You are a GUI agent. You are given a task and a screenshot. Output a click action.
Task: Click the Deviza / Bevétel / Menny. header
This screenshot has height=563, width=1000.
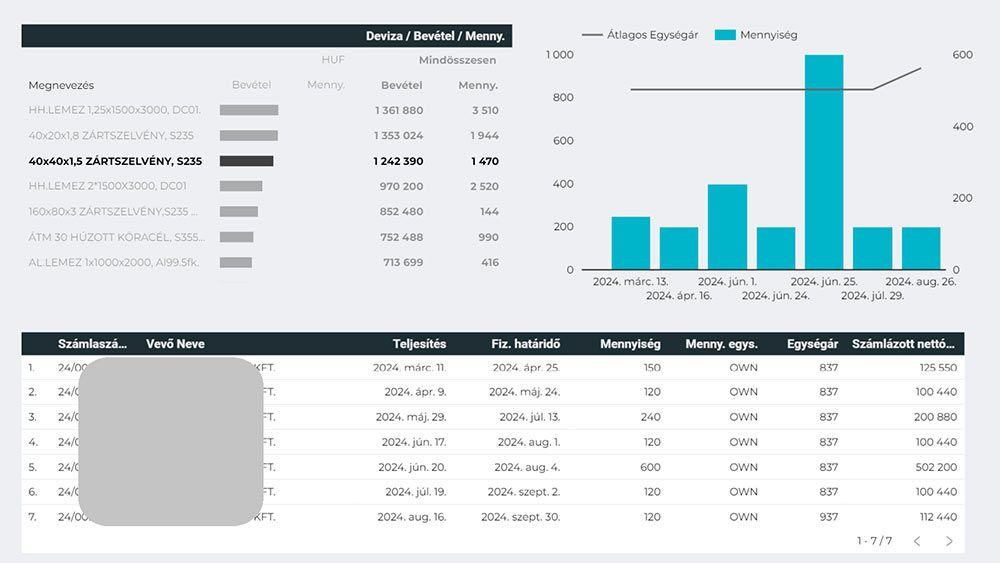(x=434, y=36)
